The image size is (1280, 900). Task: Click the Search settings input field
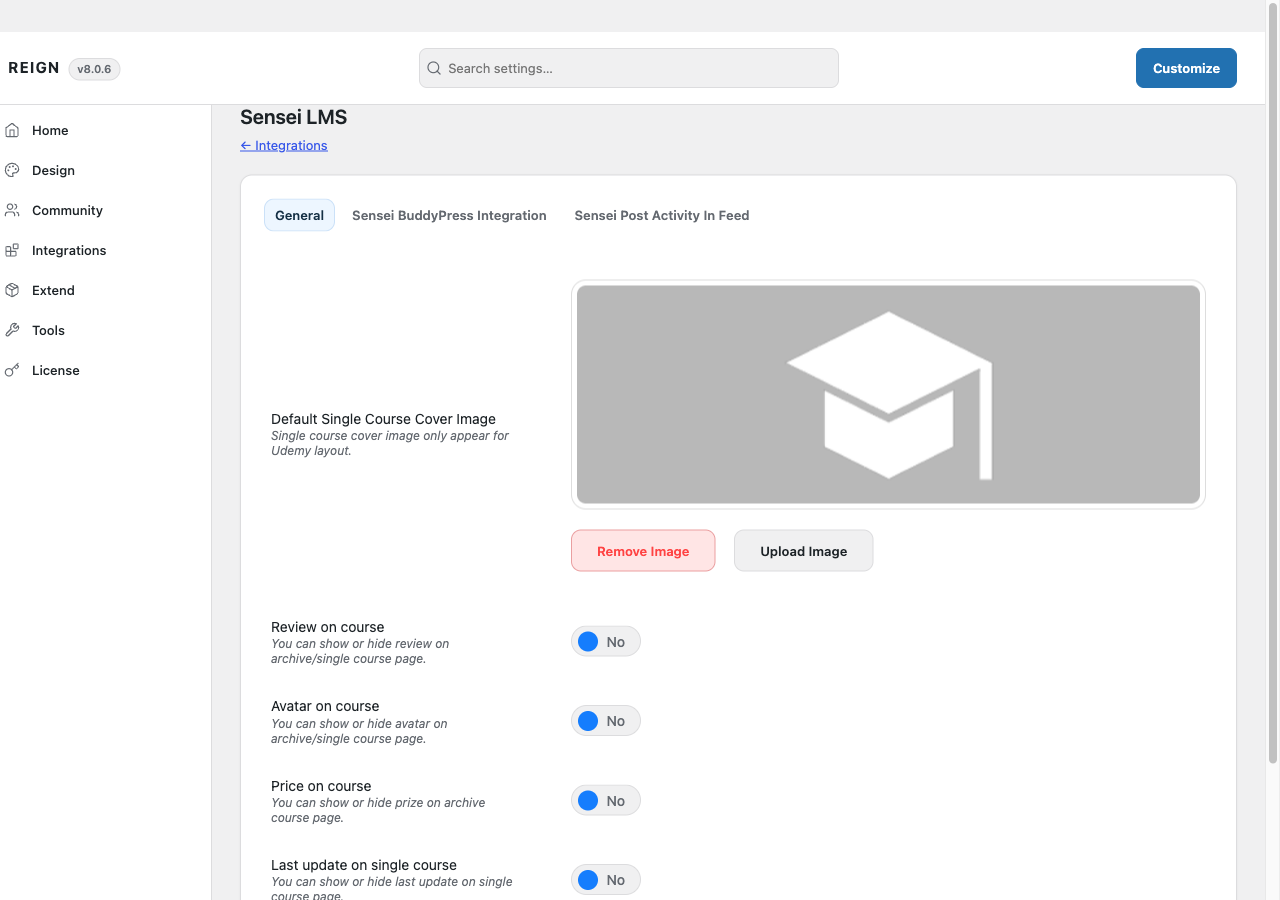[628, 68]
